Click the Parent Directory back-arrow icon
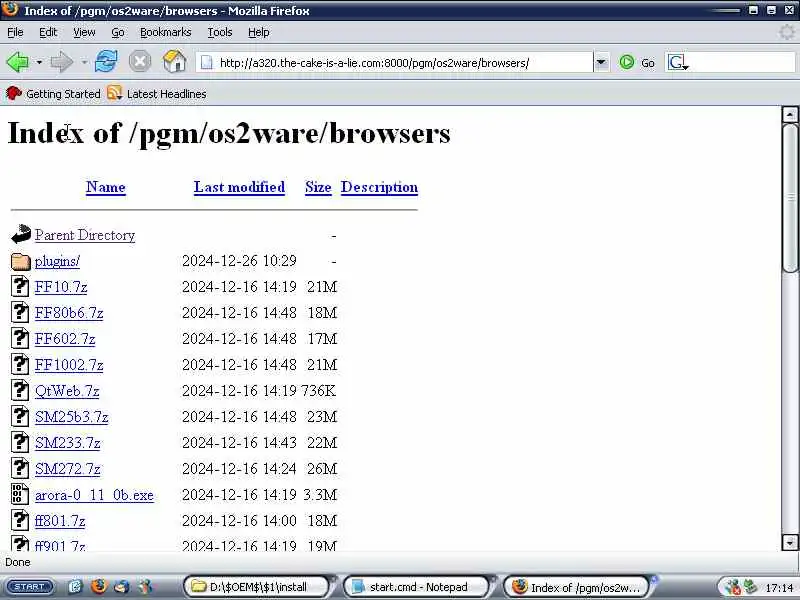 pos(20,235)
